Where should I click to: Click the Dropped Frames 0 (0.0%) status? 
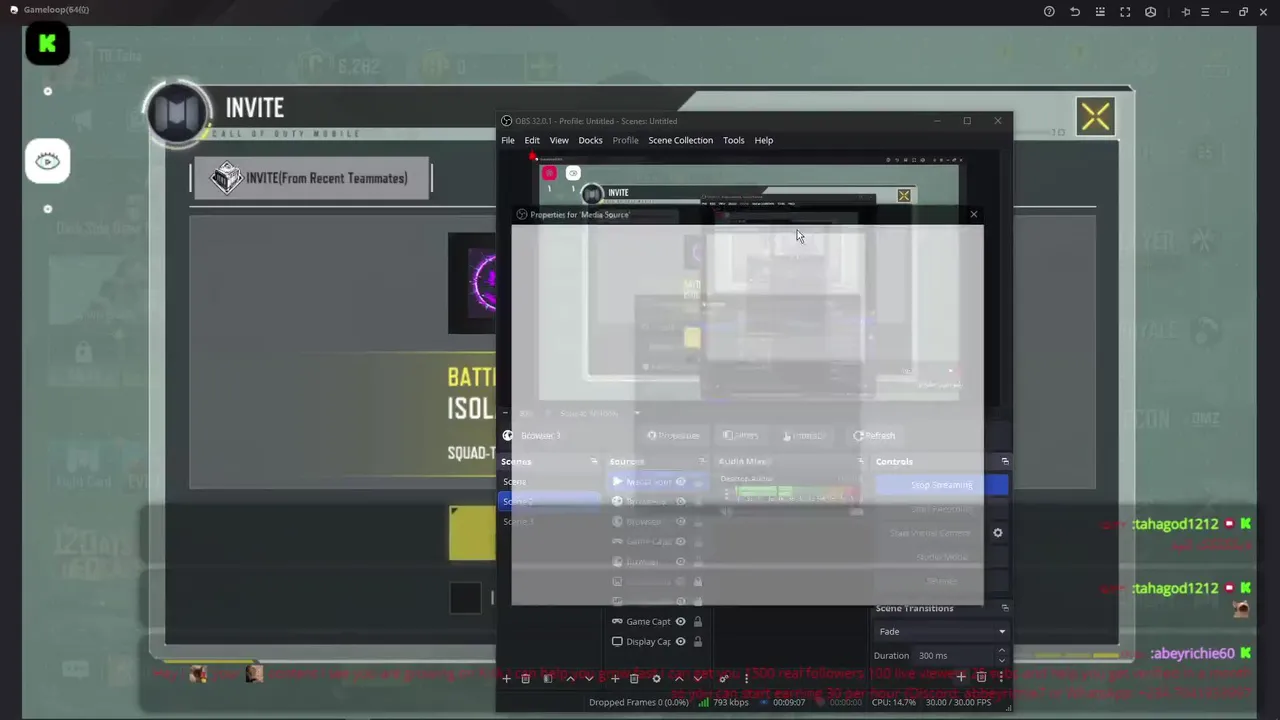639,702
